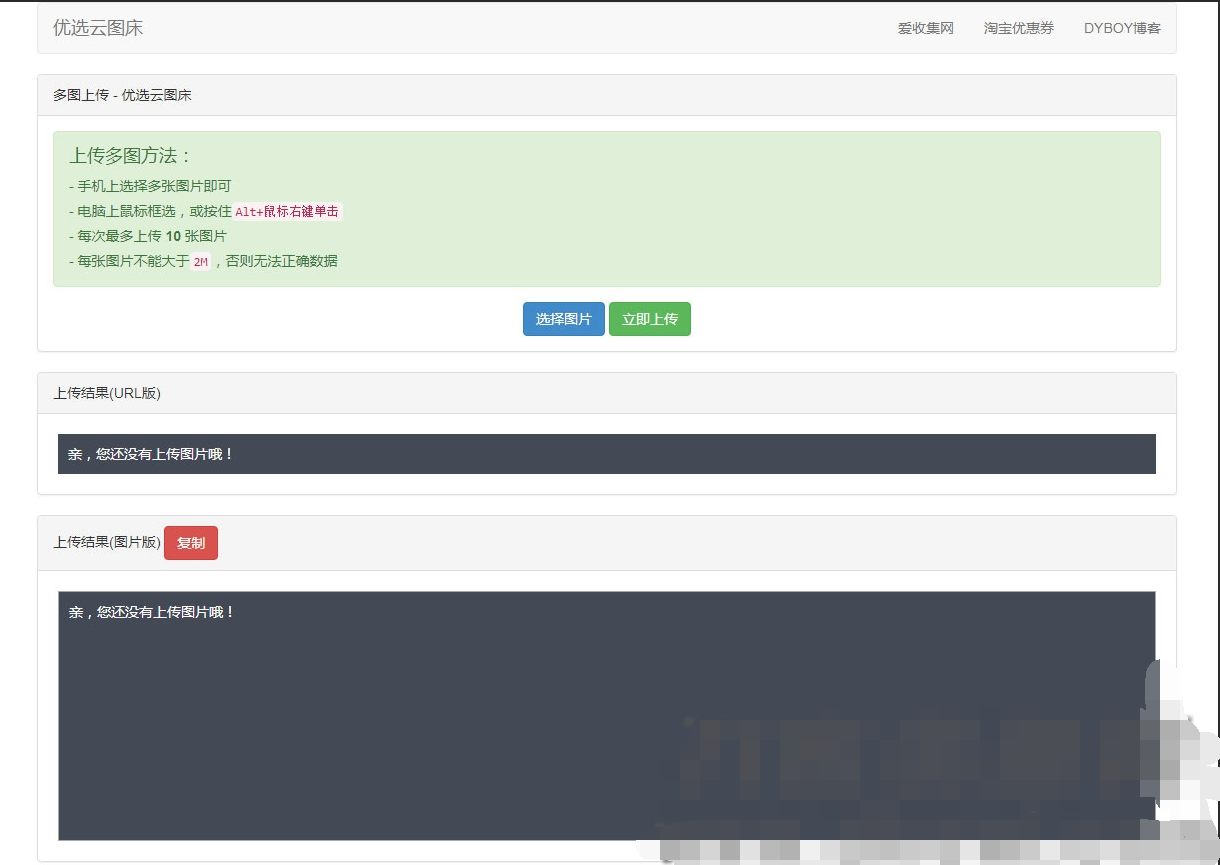Click the 上传多图方法 heading in green box
This screenshot has height=865, width=1220.
130,156
